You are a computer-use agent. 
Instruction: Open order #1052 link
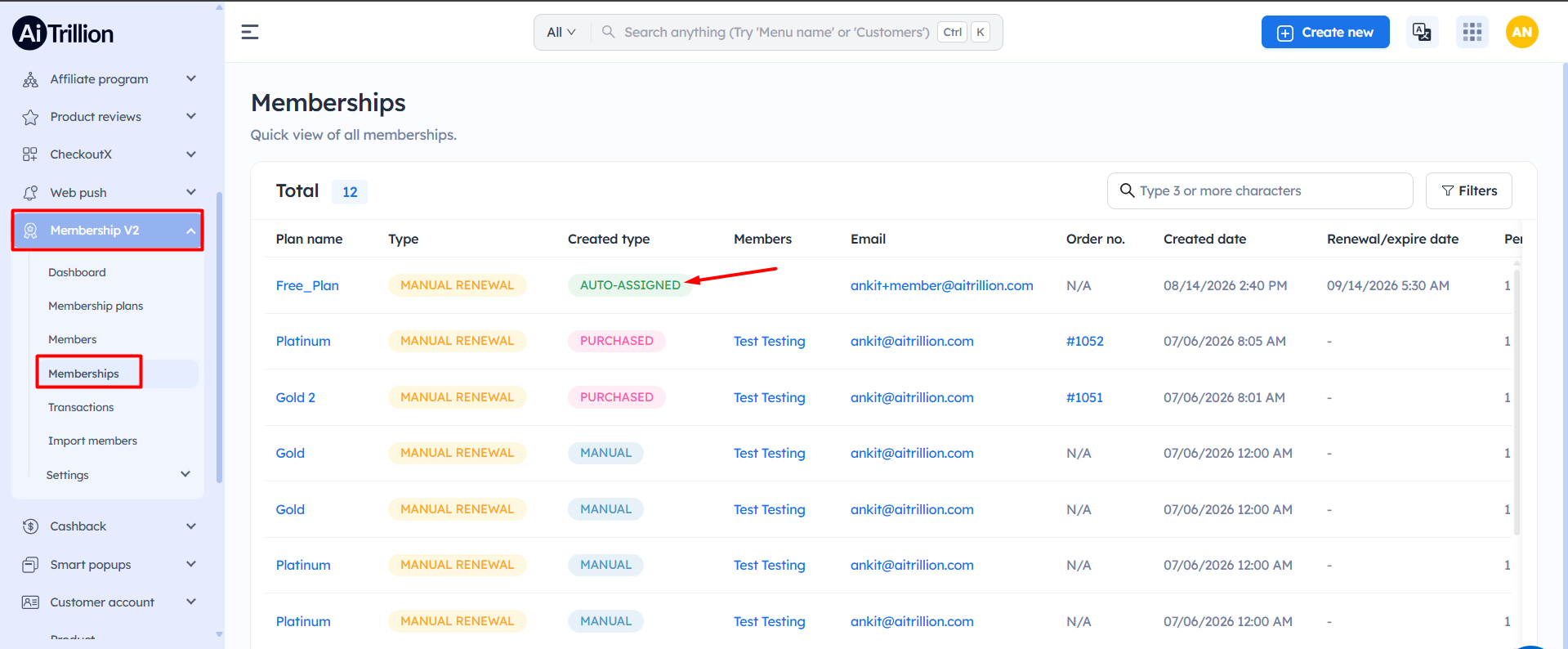1085,341
